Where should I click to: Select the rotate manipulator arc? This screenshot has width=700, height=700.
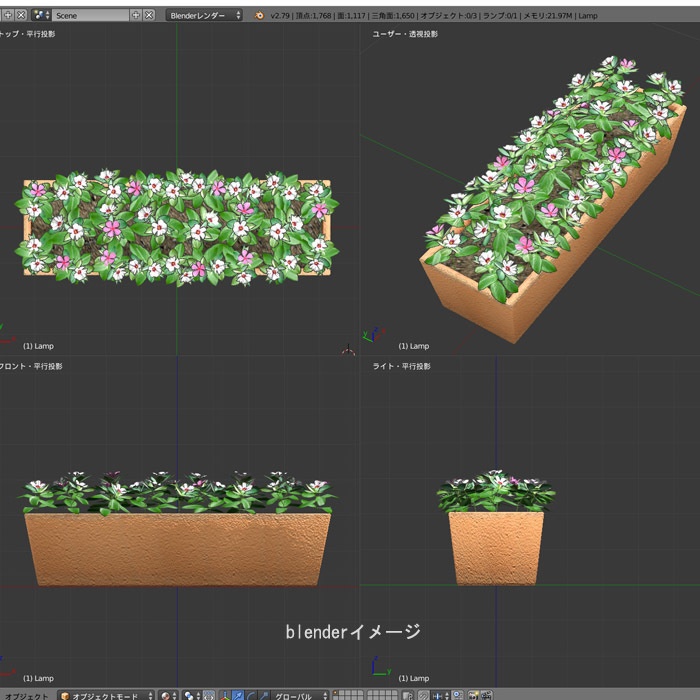point(251,695)
